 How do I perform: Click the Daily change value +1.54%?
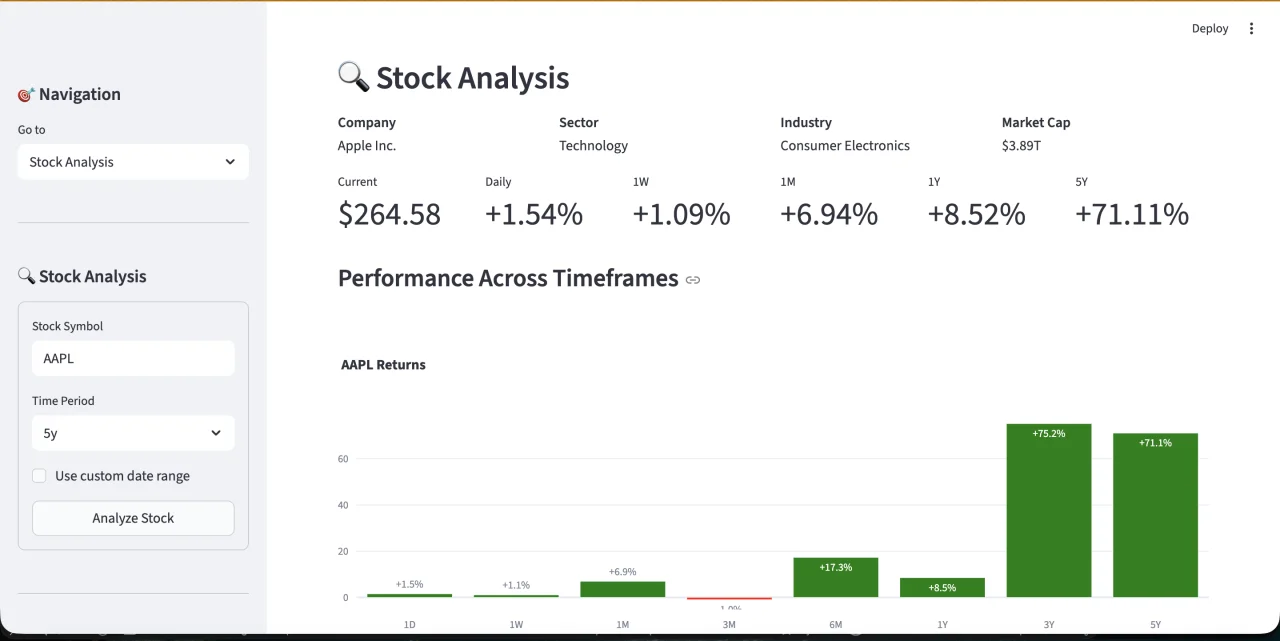click(x=534, y=214)
